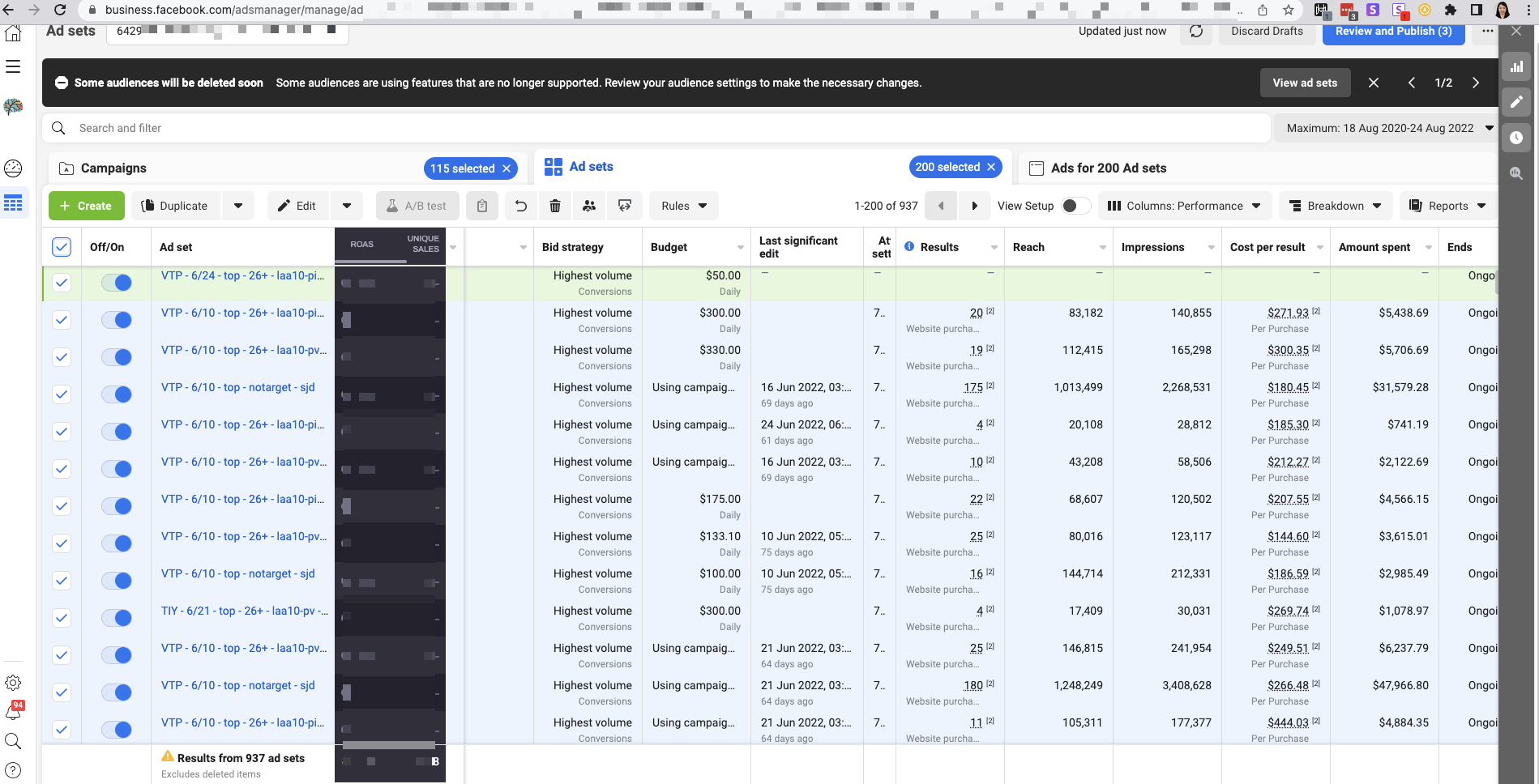Screen dimensions: 1539x784
Task: Turn off the TIY 6/21 ad set switch
Action: (x=117, y=618)
